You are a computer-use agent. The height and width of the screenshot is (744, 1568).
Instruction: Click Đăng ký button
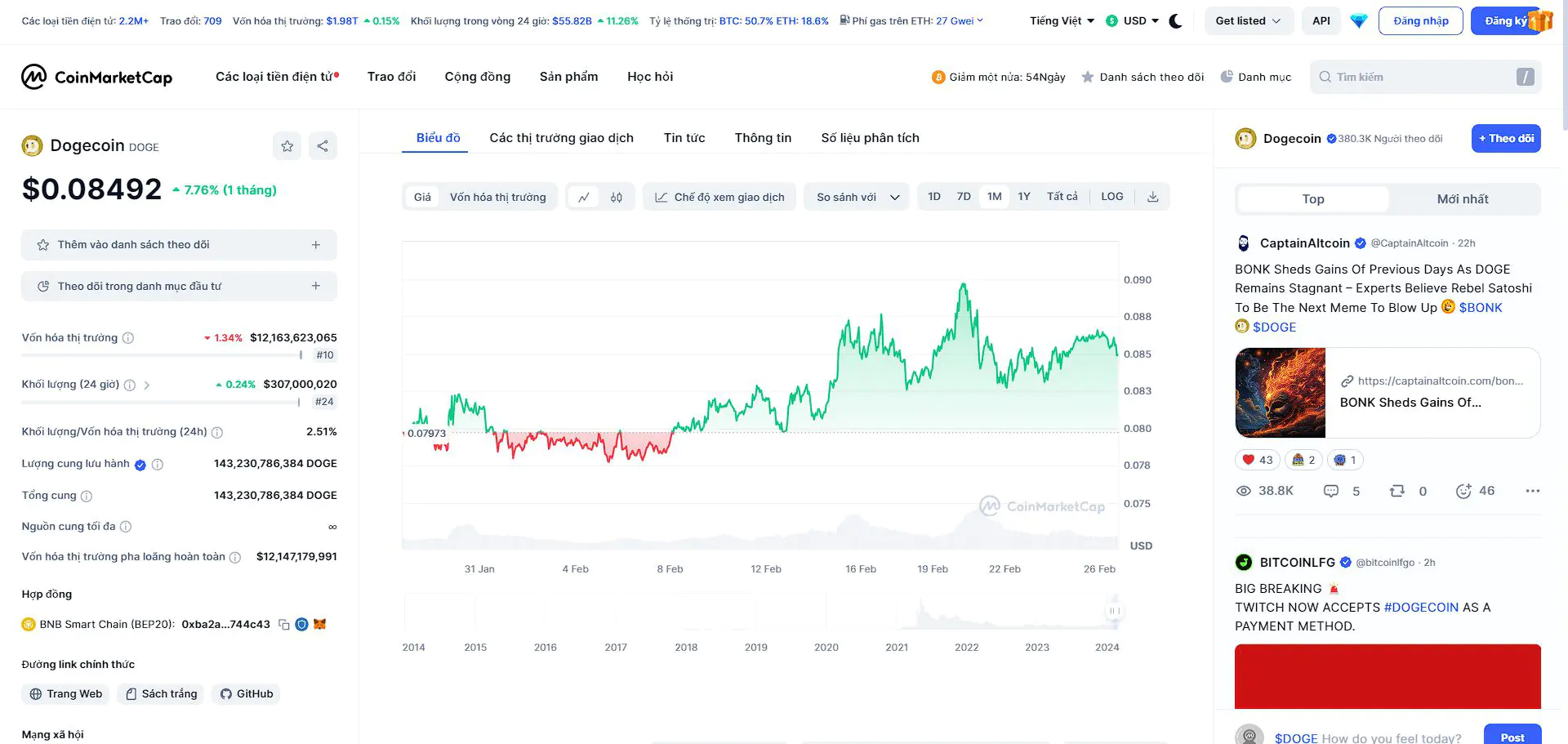pos(1508,21)
